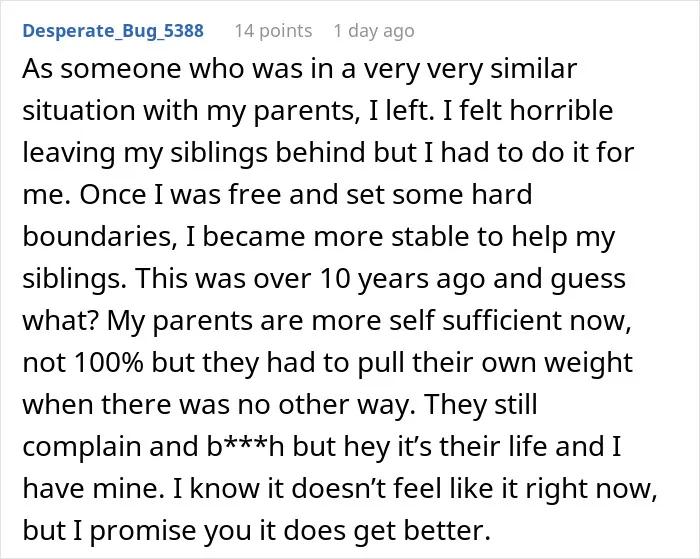Click the word boundaries in the comment
This screenshot has height=559, width=700.
pos(97,236)
